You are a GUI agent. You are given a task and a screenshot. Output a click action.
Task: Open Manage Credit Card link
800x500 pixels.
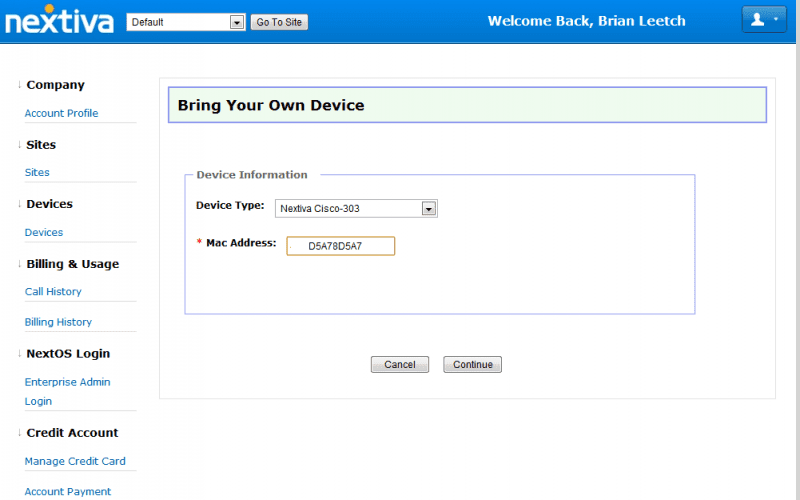coord(75,461)
